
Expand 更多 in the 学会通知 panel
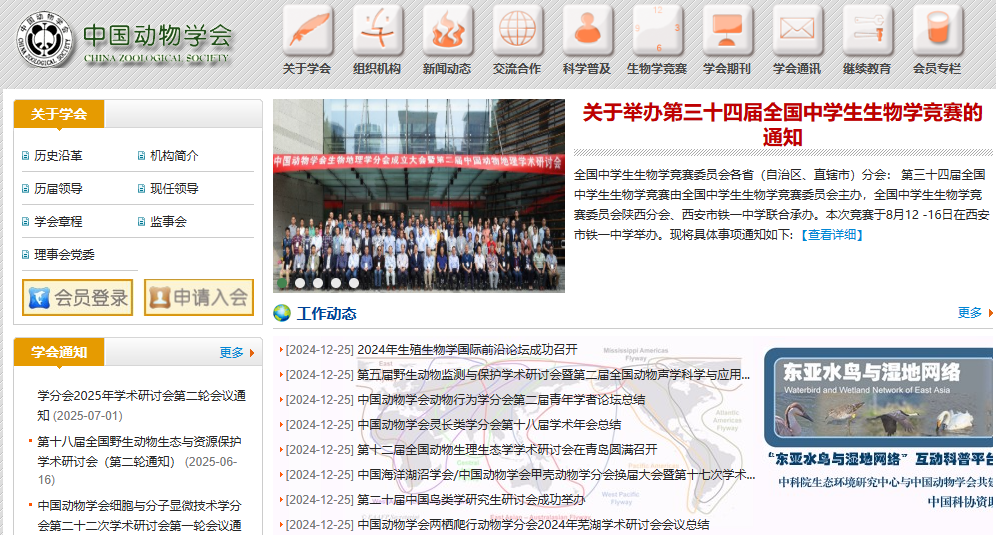pos(232,352)
